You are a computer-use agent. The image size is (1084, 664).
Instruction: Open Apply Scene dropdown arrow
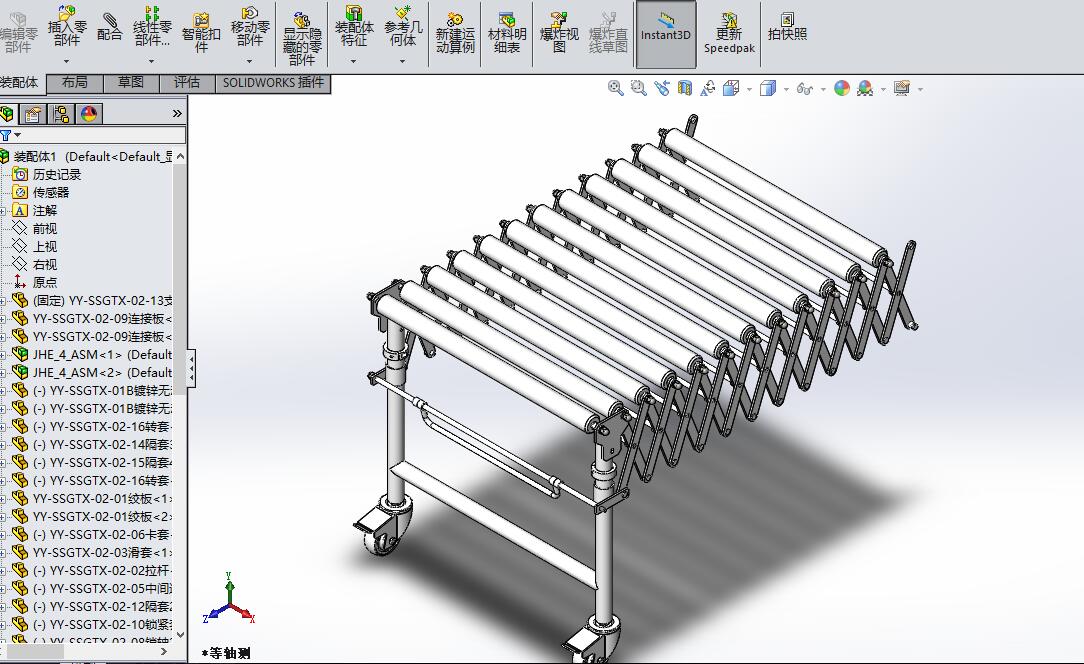coord(883,89)
